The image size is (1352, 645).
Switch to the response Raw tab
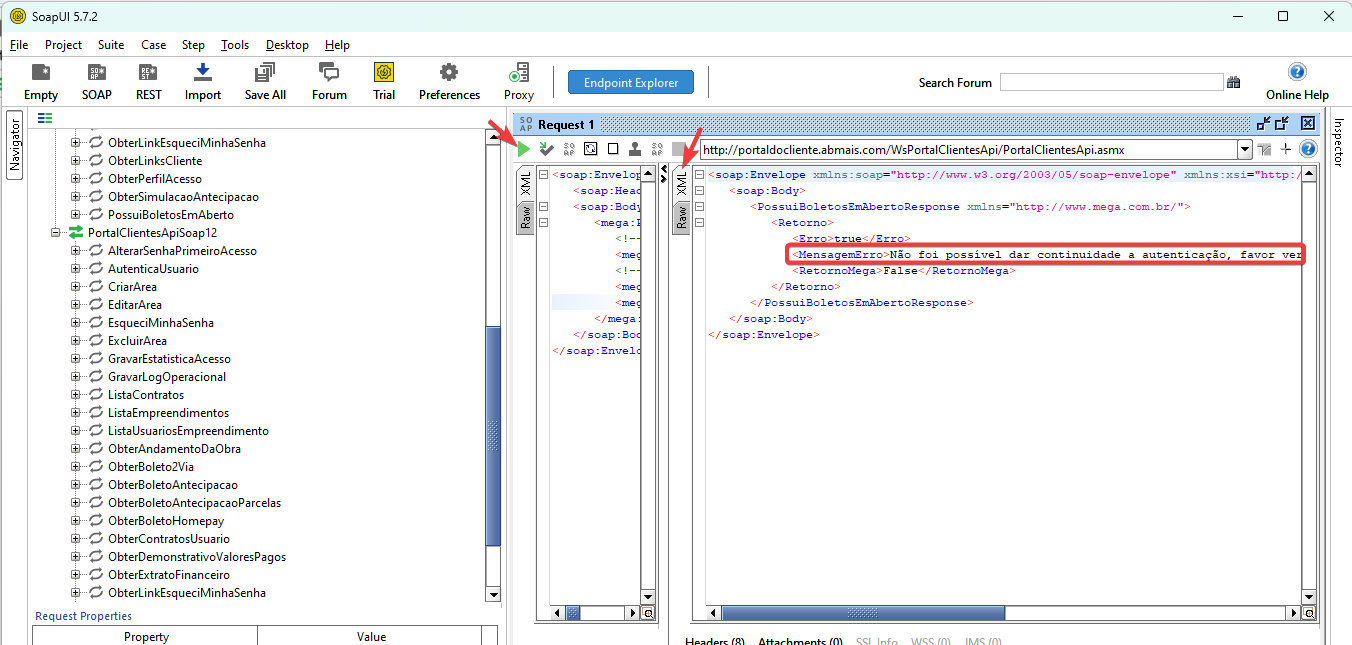point(681,216)
